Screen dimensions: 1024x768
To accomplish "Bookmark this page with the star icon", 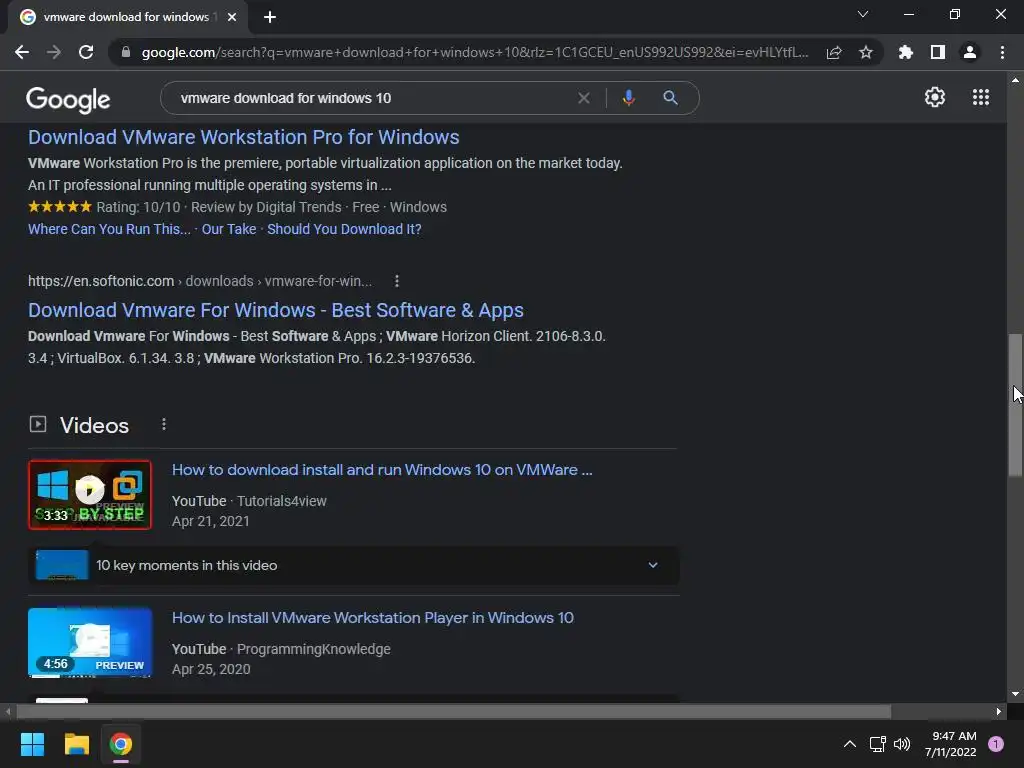I will (866, 52).
